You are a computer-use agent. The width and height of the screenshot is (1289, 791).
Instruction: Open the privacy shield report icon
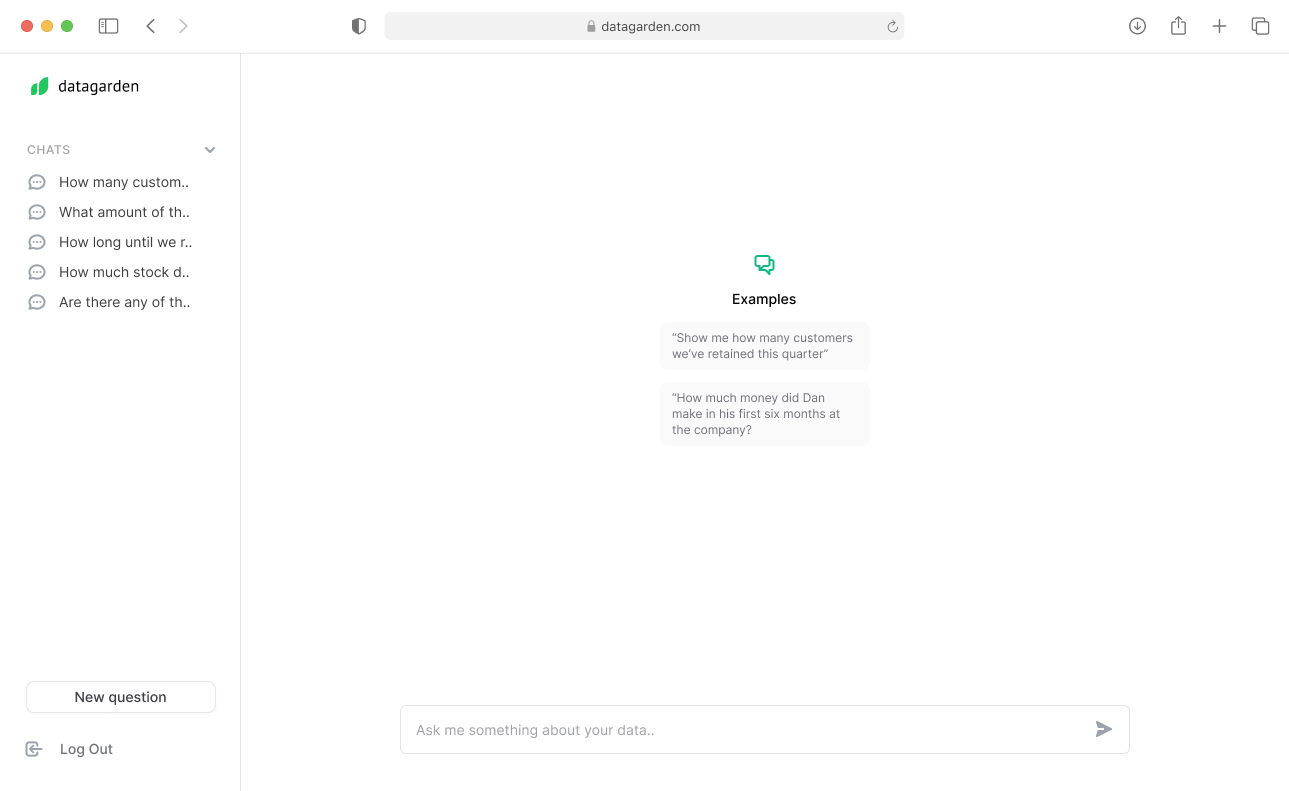pyautogui.click(x=359, y=27)
